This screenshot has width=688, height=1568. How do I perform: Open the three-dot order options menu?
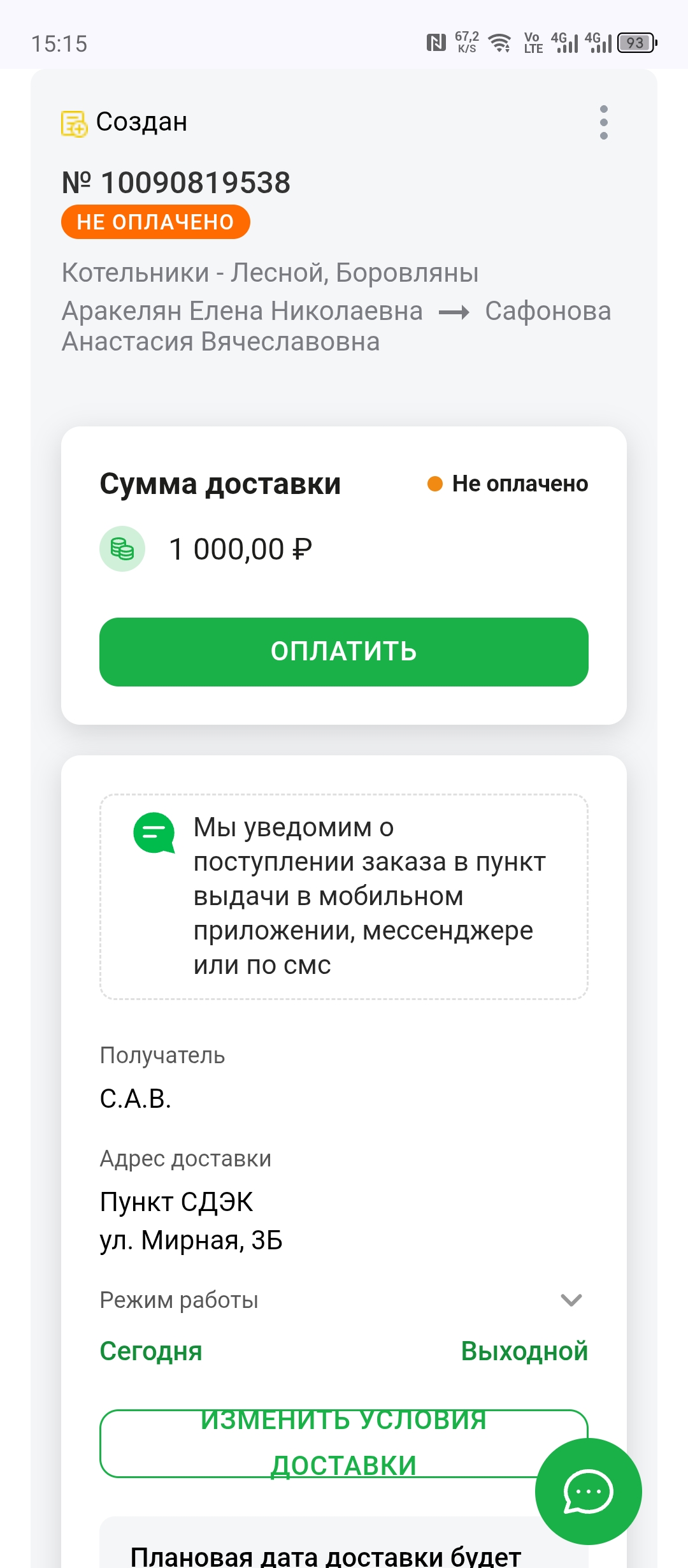[x=603, y=122]
